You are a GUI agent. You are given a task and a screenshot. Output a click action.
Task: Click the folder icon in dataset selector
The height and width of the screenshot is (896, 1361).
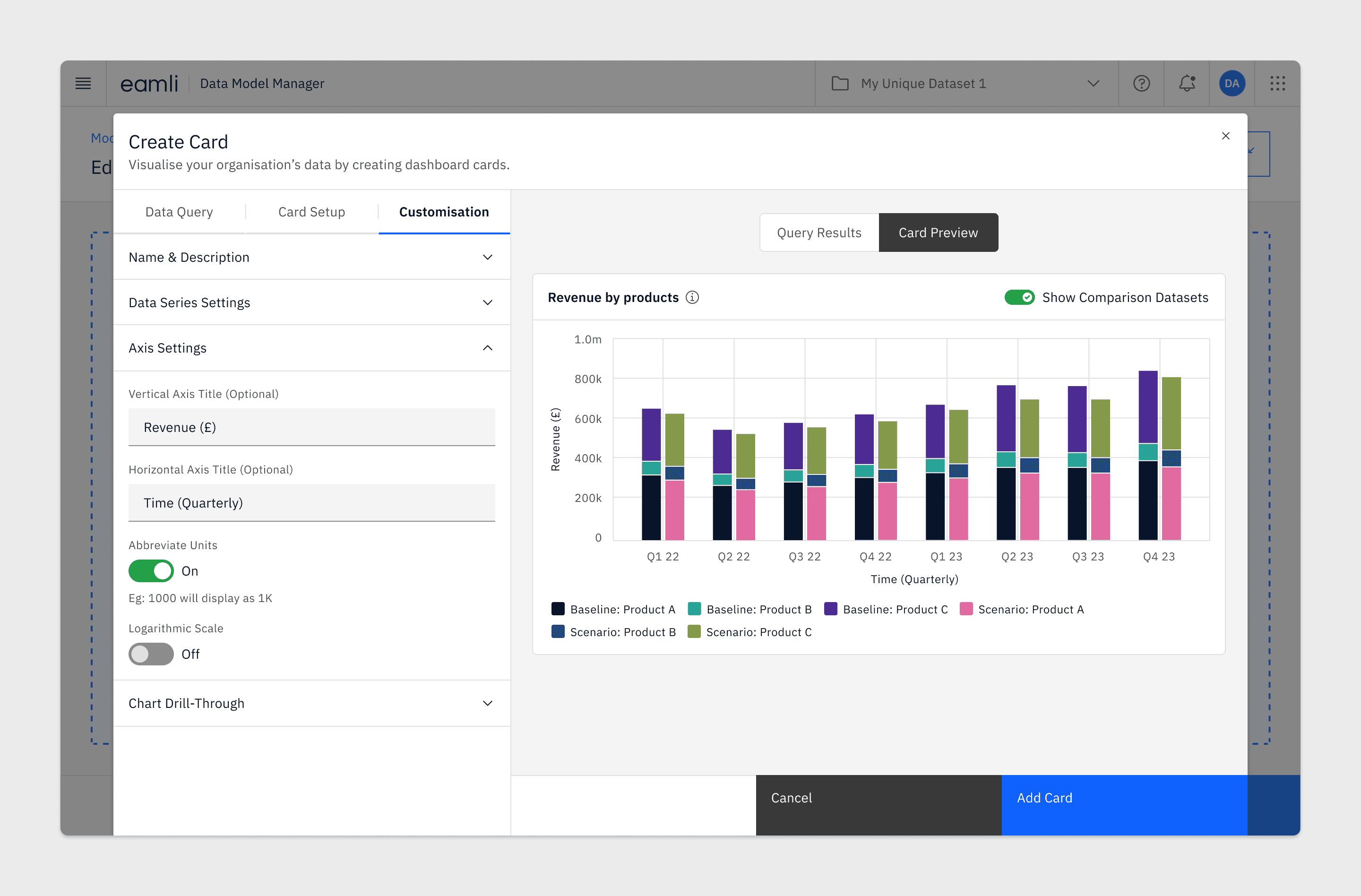click(x=839, y=84)
